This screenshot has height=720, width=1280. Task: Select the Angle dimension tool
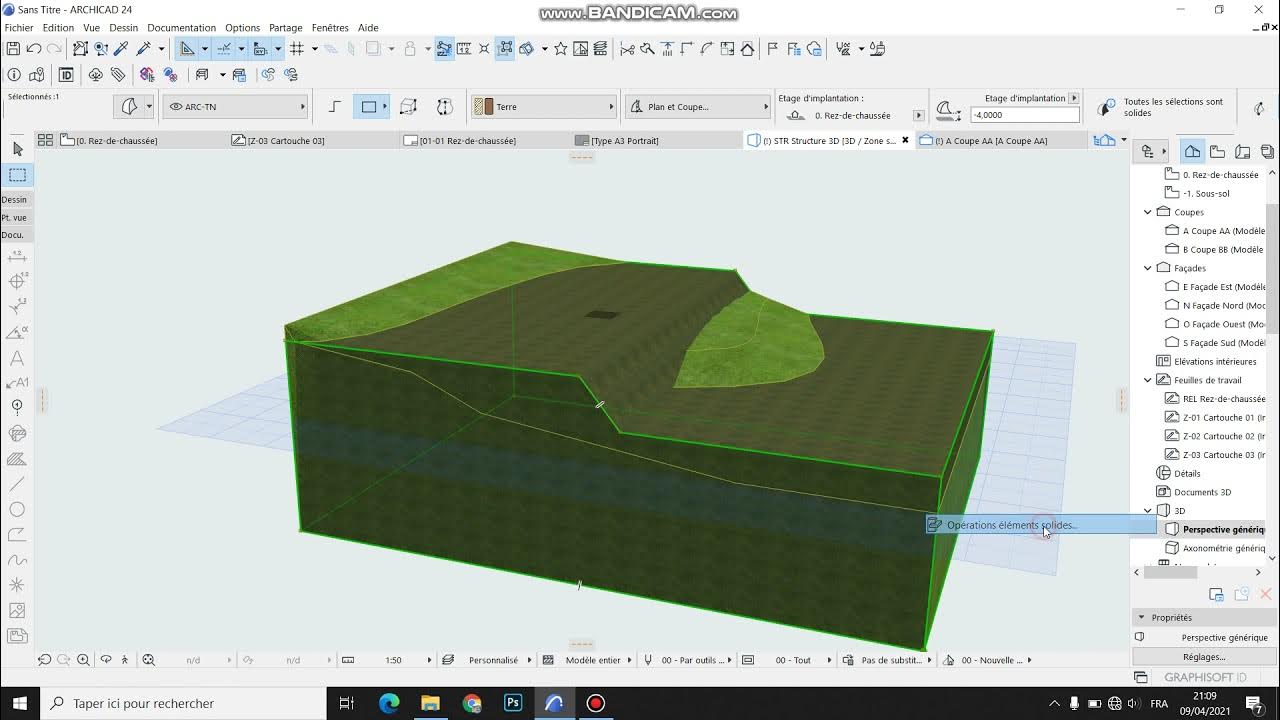(x=17, y=333)
